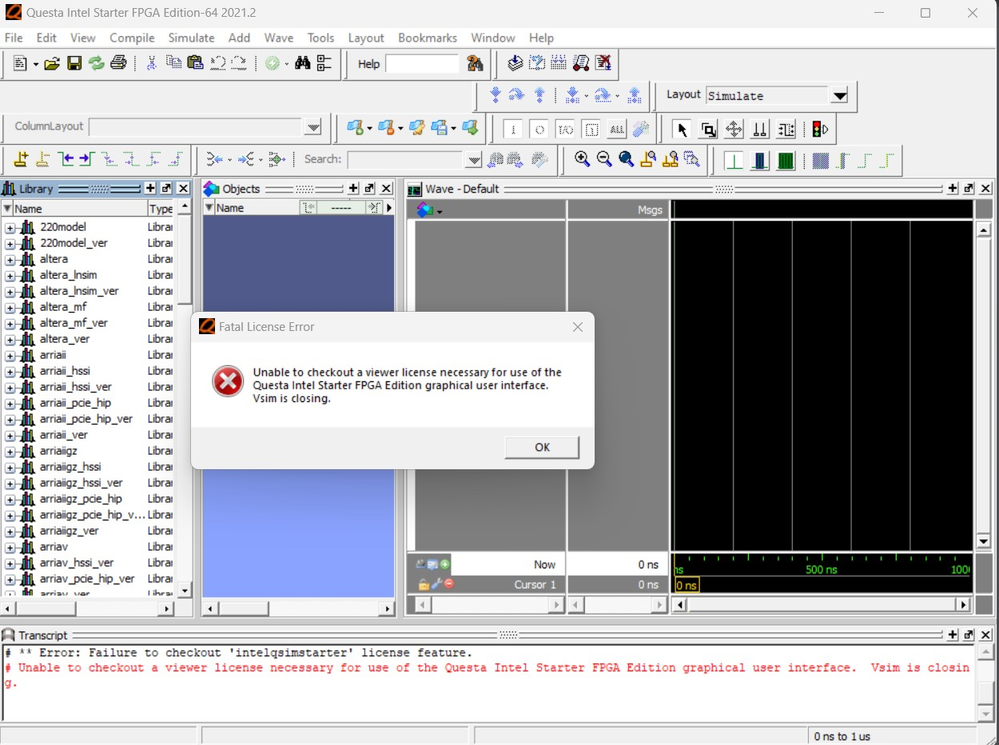Close the Transcript panel
The width and height of the screenshot is (999, 745).
click(986, 634)
